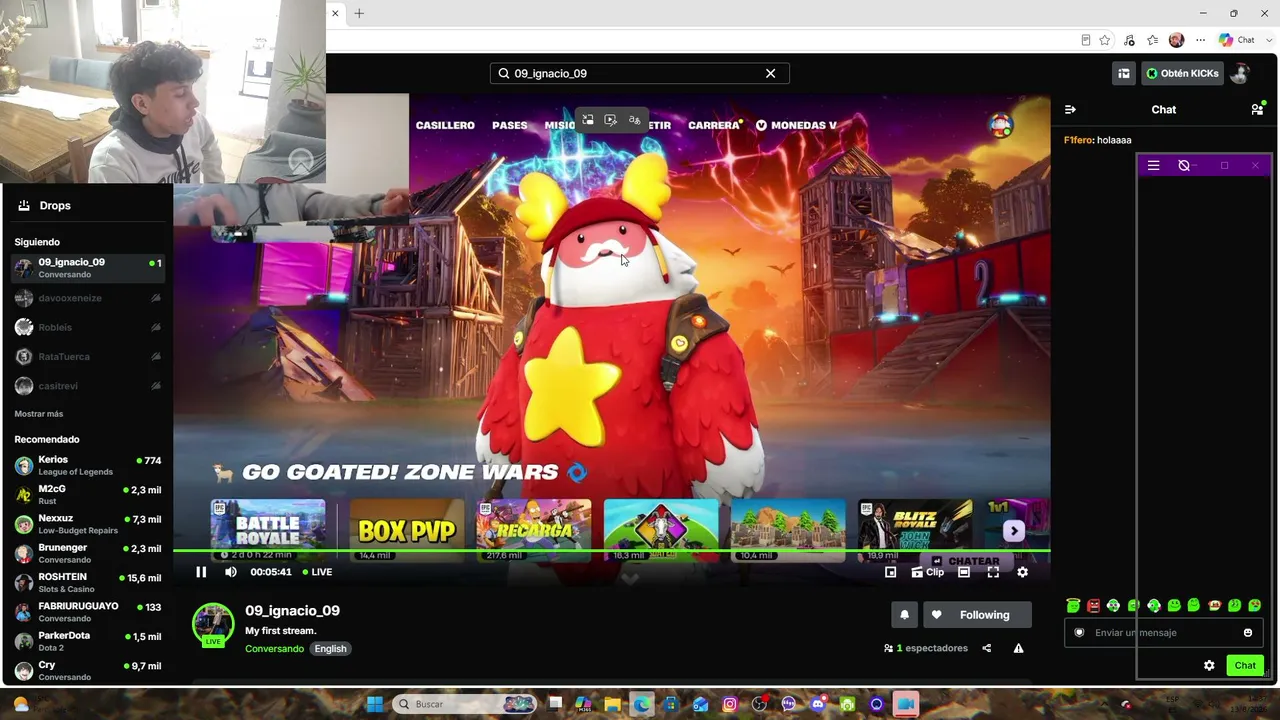1280x720 pixels.
Task: Pause the live stream
Action: [201, 572]
